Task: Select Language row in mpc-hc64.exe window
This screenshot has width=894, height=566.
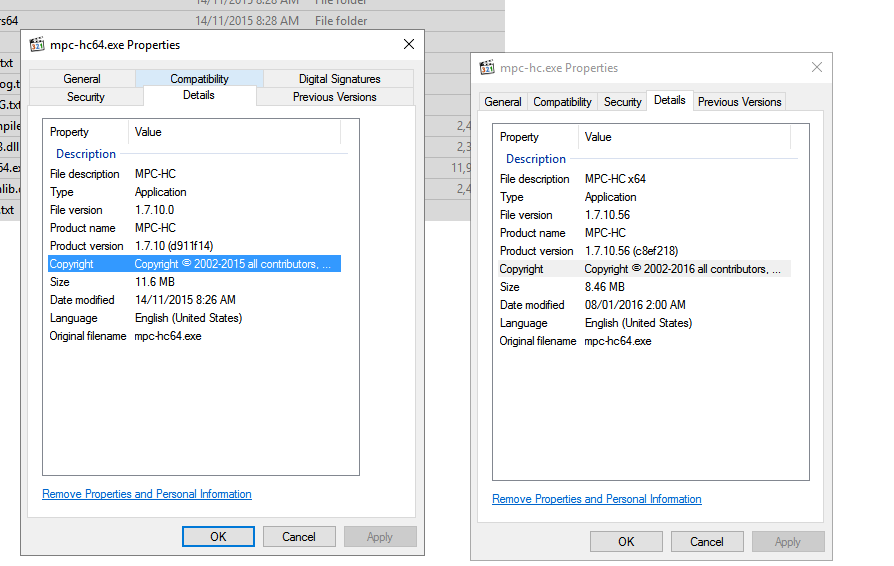Action: tap(194, 318)
